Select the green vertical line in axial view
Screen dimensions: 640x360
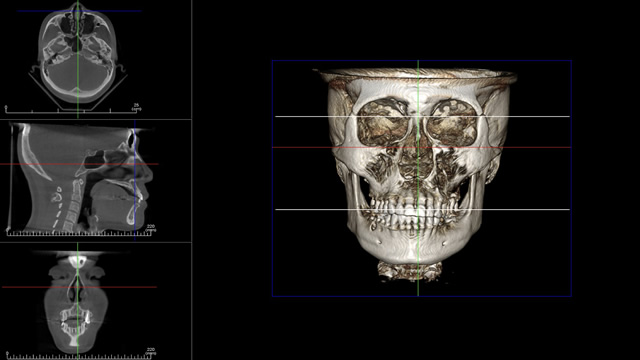78,60
